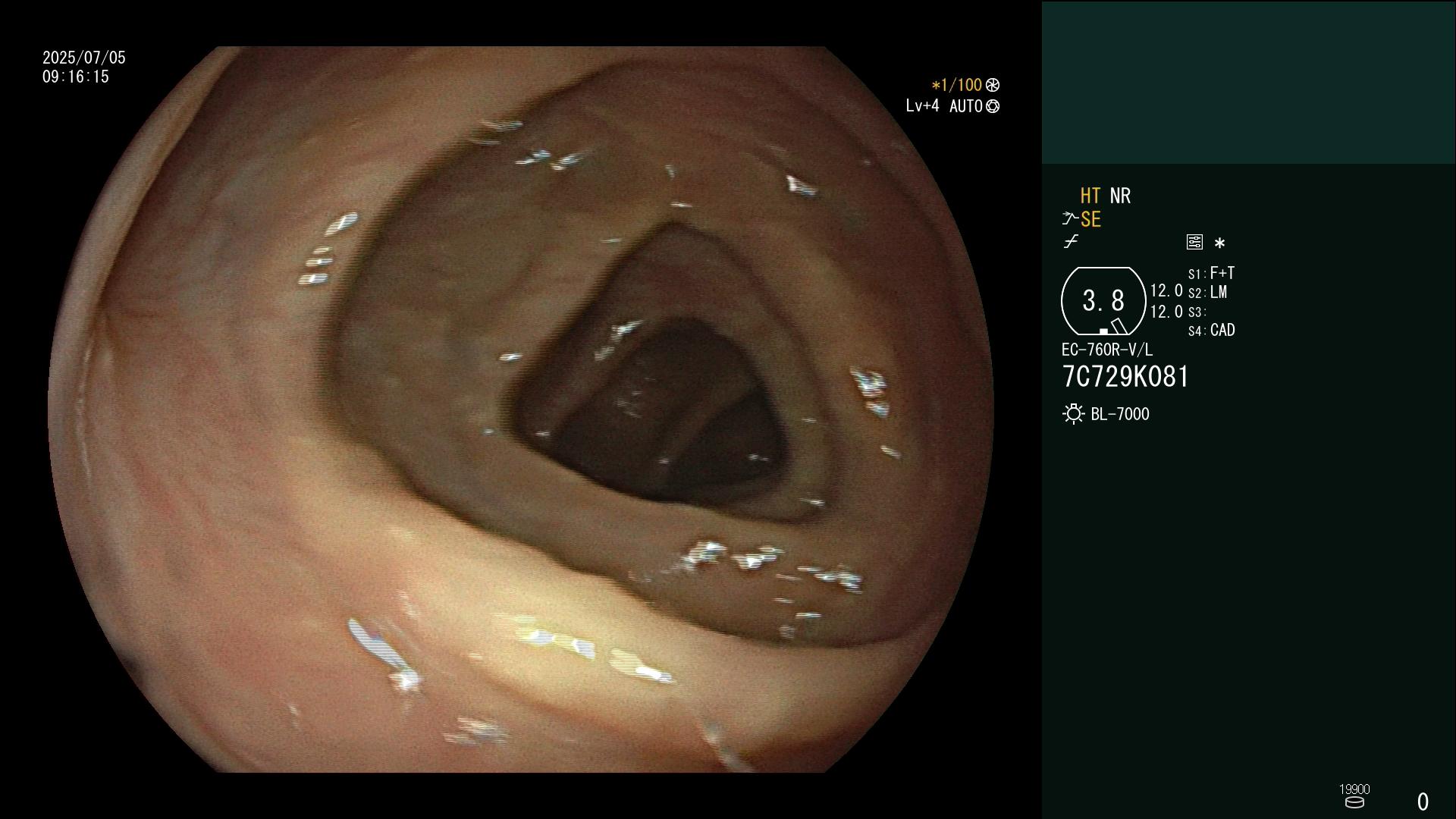Click the AUTO mode text
This screenshot has width=1456, height=819.
tap(966, 106)
